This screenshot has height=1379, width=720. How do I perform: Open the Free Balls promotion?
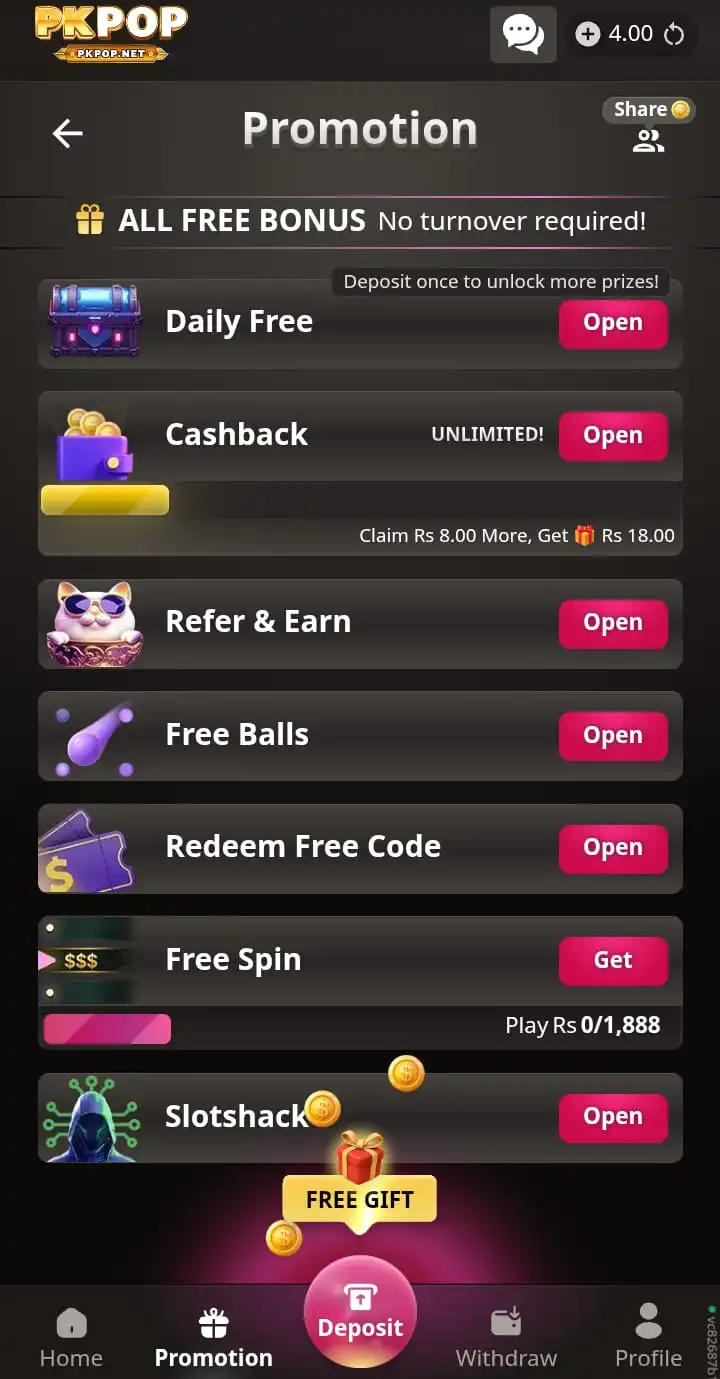click(613, 736)
